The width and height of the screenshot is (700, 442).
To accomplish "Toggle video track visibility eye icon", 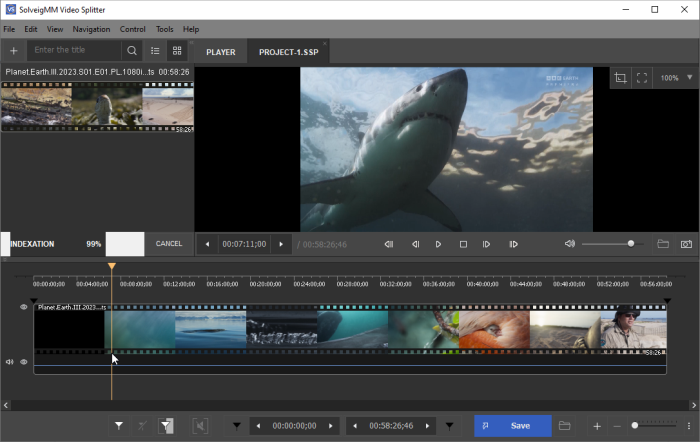I will pos(24,307).
